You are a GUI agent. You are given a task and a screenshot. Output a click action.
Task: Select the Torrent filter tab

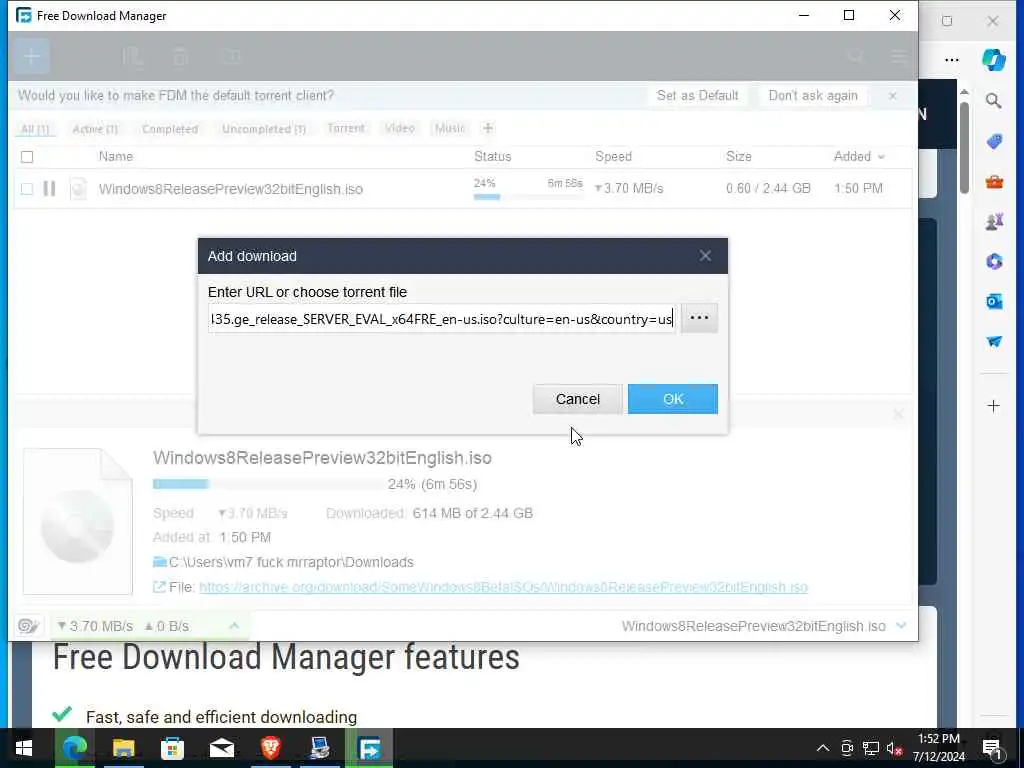coord(346,129)
